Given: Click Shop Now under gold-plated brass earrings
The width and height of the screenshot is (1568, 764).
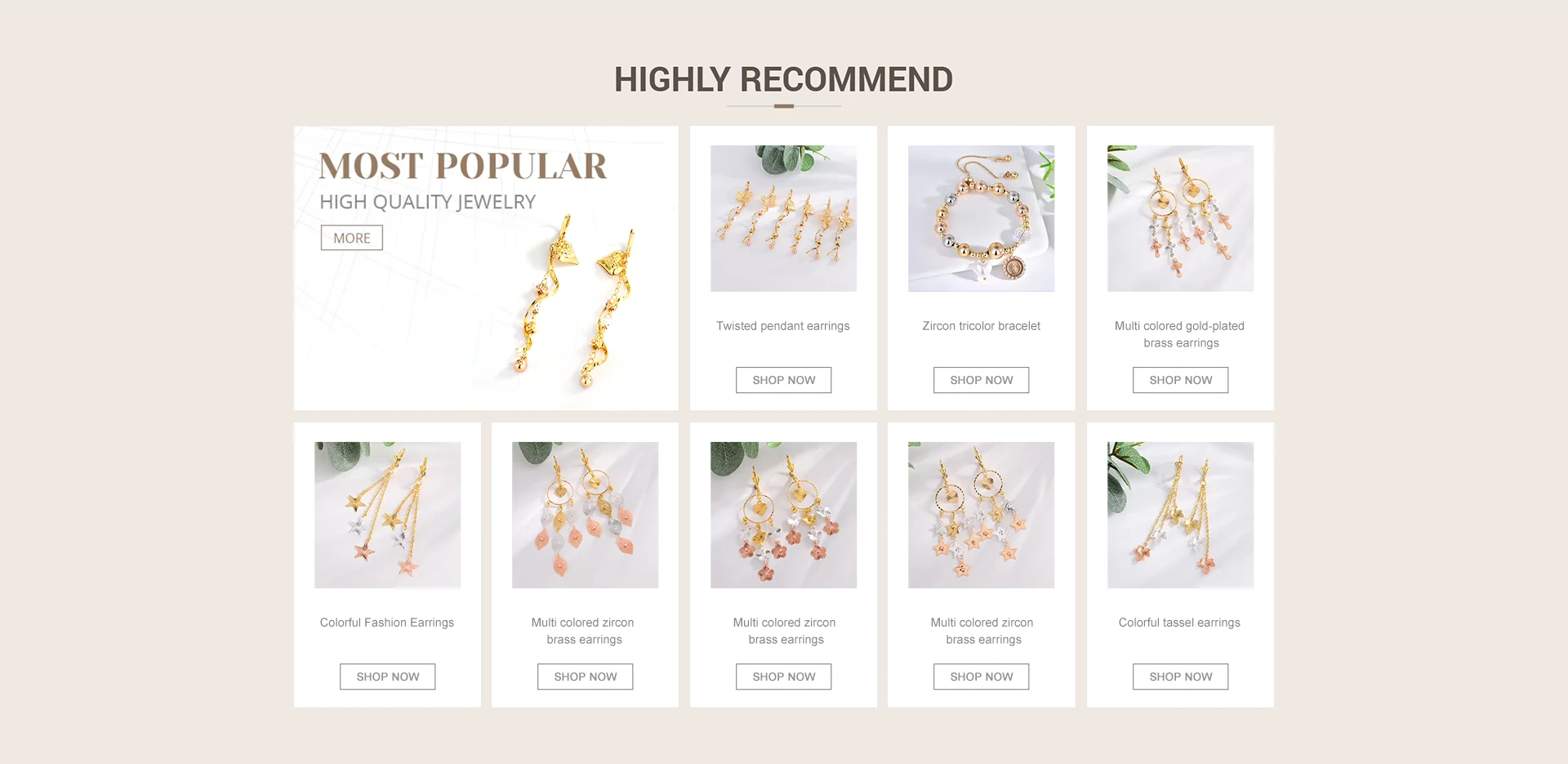Looking at the screenshot, I should 1180,380.
